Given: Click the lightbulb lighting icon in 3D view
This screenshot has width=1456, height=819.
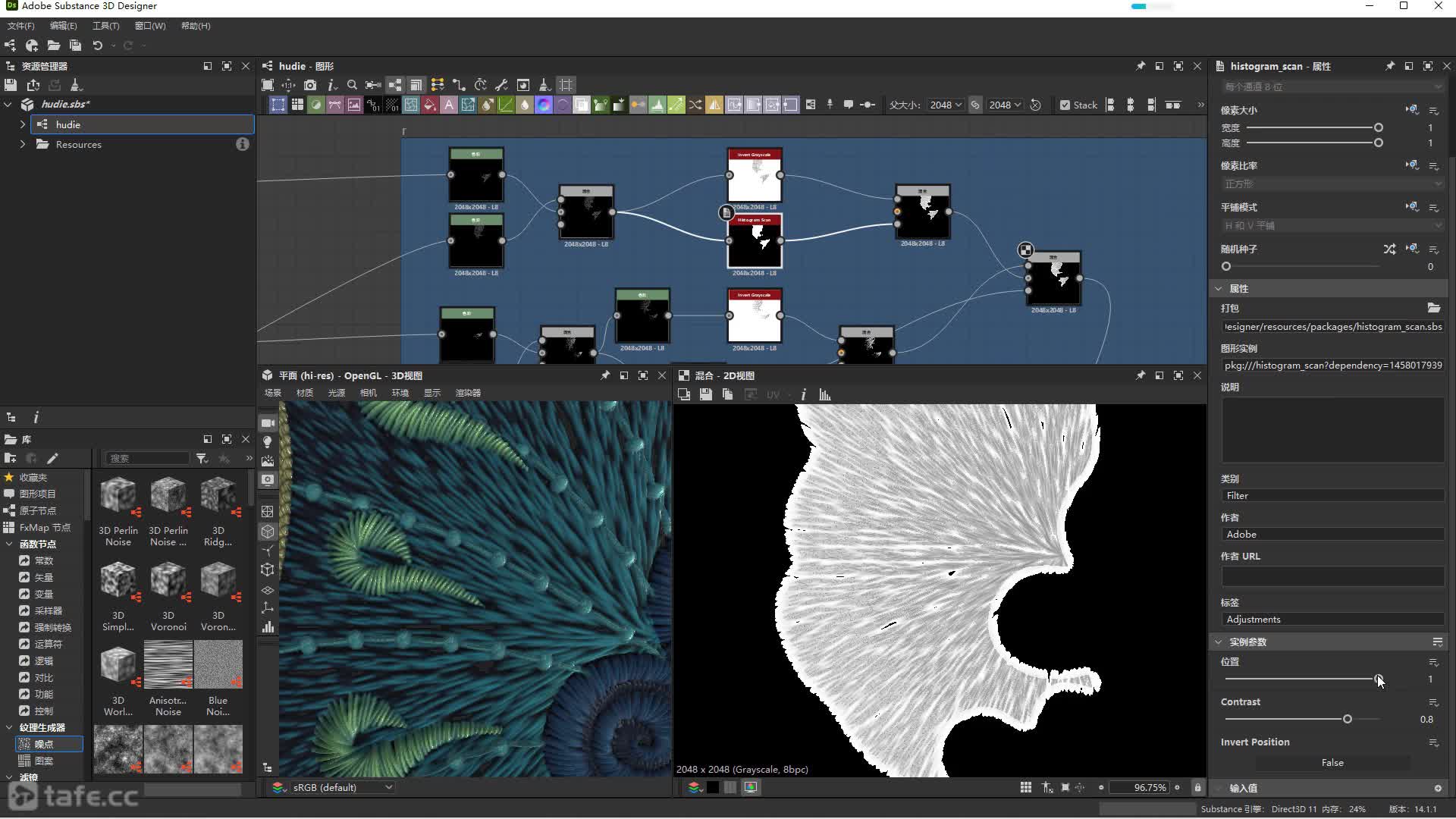Looking at the screenshot, I should 268,442.
